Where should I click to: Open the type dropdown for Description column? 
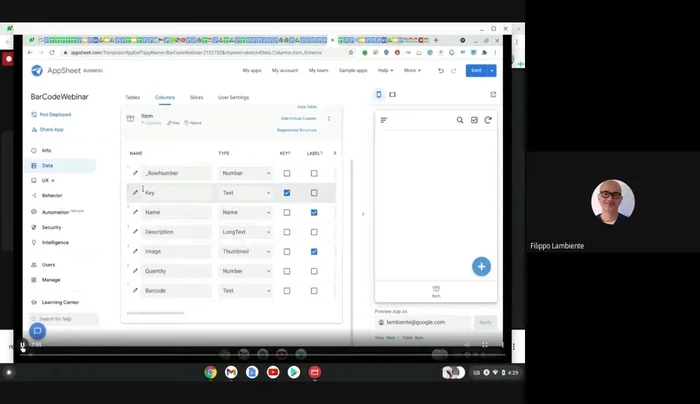pyautogui.click(x=245, y=232)
